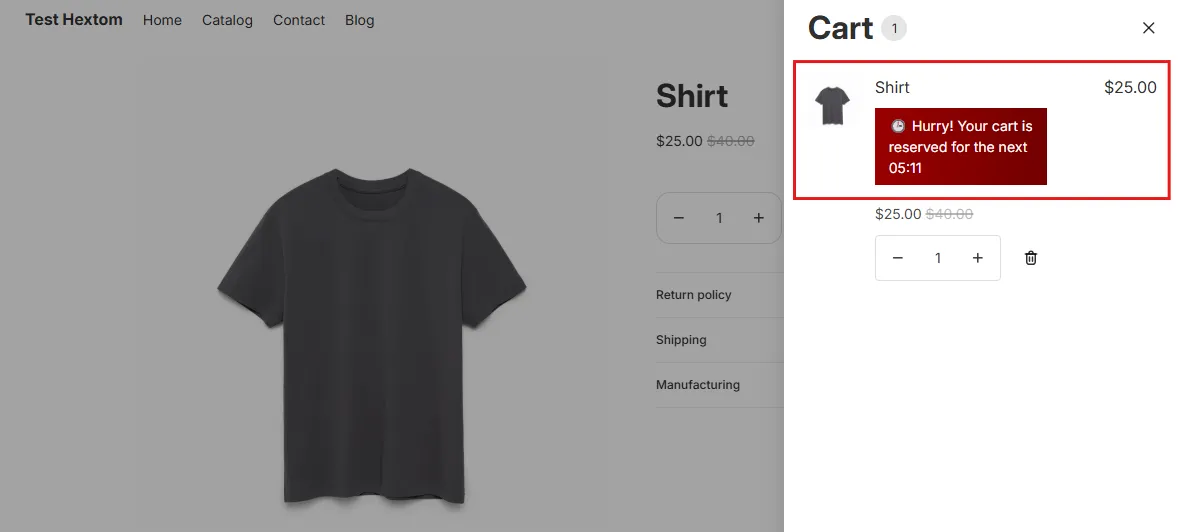Click the quantity field in the cart drawer

click(938, 258)
